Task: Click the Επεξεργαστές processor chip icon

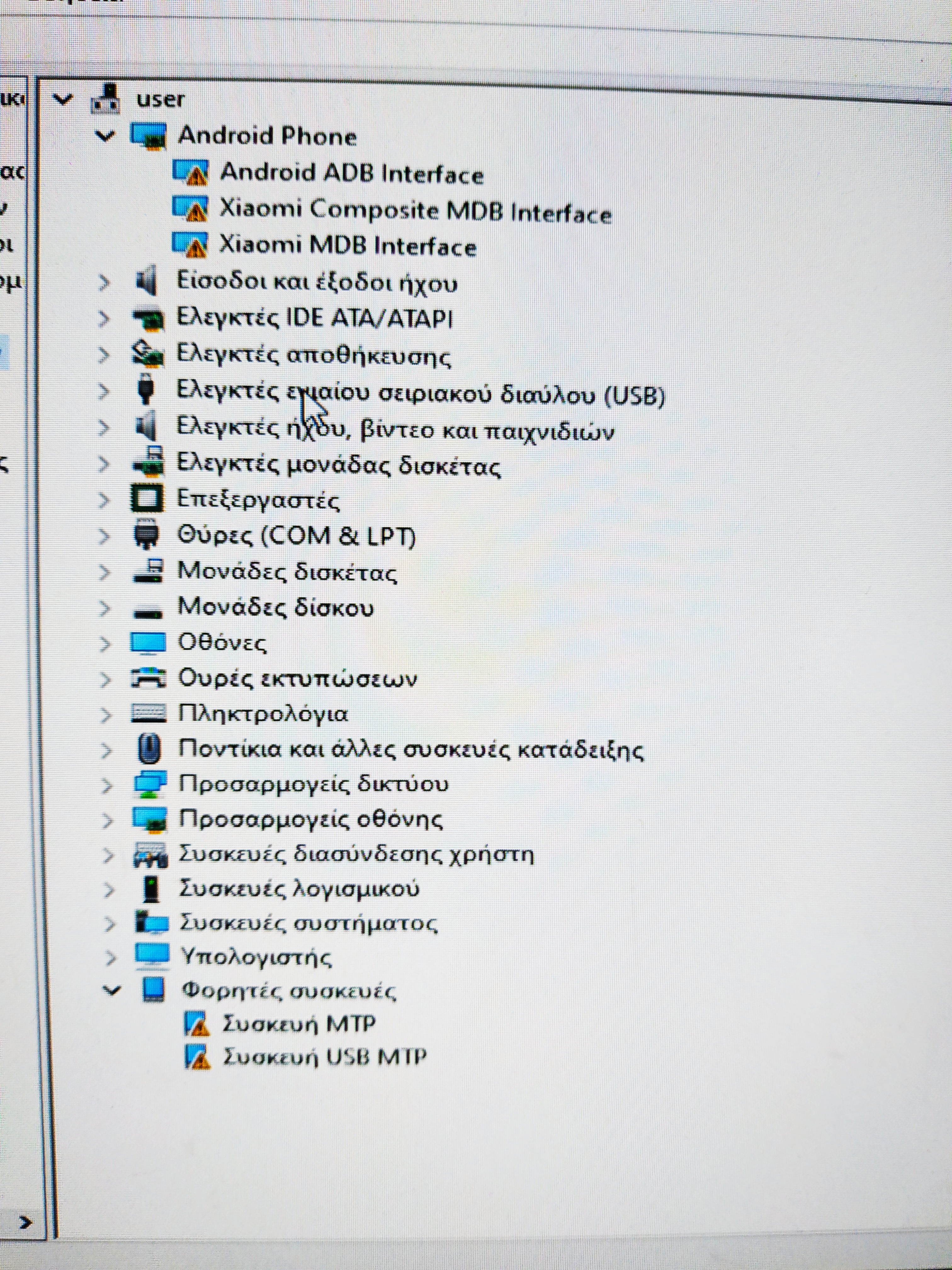Action: [x=148, y=498]
